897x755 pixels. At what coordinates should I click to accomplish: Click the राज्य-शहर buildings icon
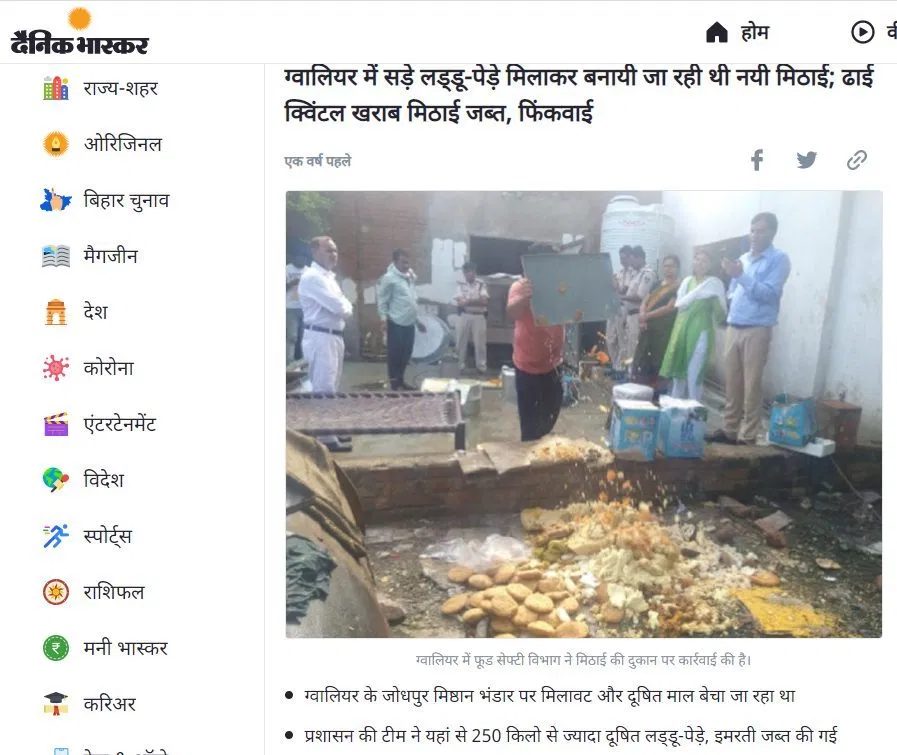point(56,88)
